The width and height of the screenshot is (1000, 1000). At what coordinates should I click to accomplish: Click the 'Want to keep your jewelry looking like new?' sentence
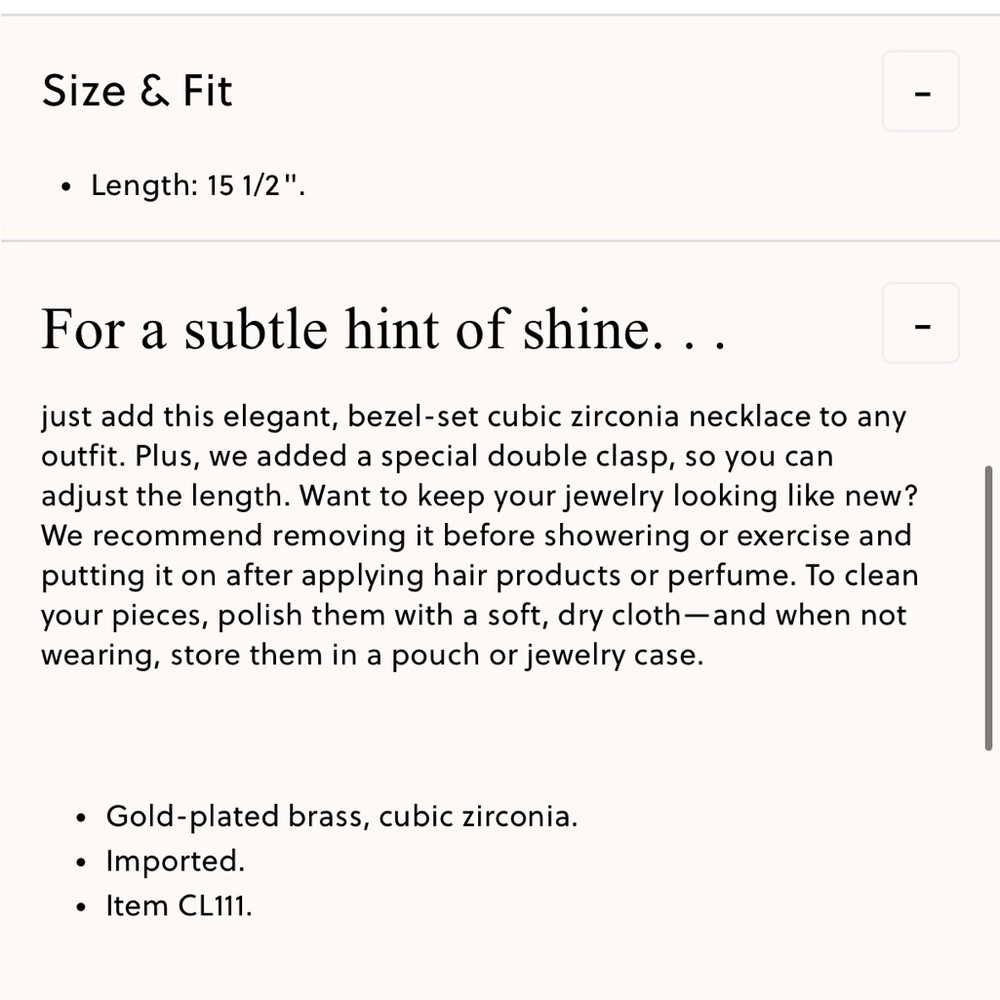[x=608, y=496]
